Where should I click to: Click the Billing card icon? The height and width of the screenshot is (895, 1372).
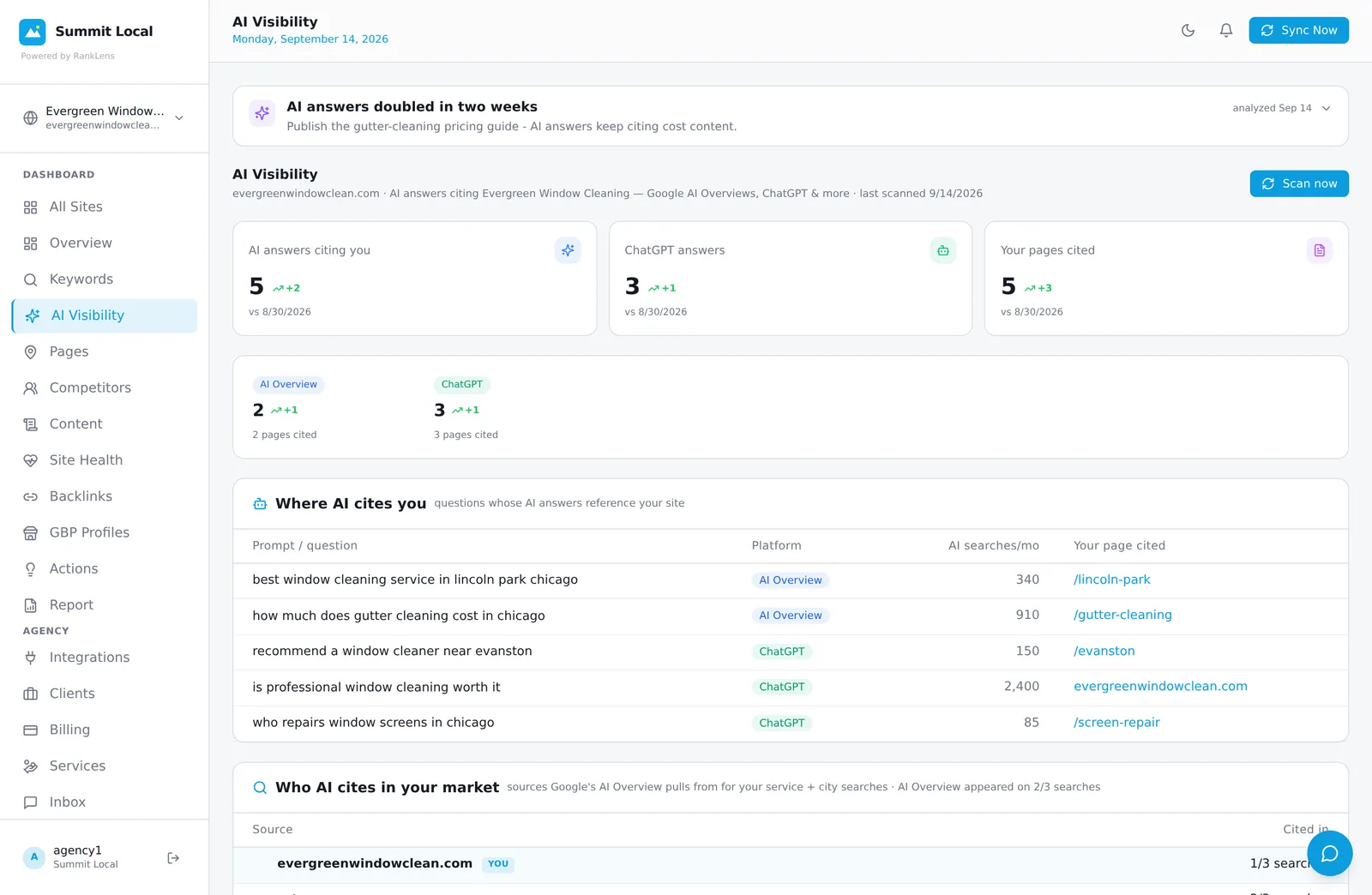tap(31, 730)
